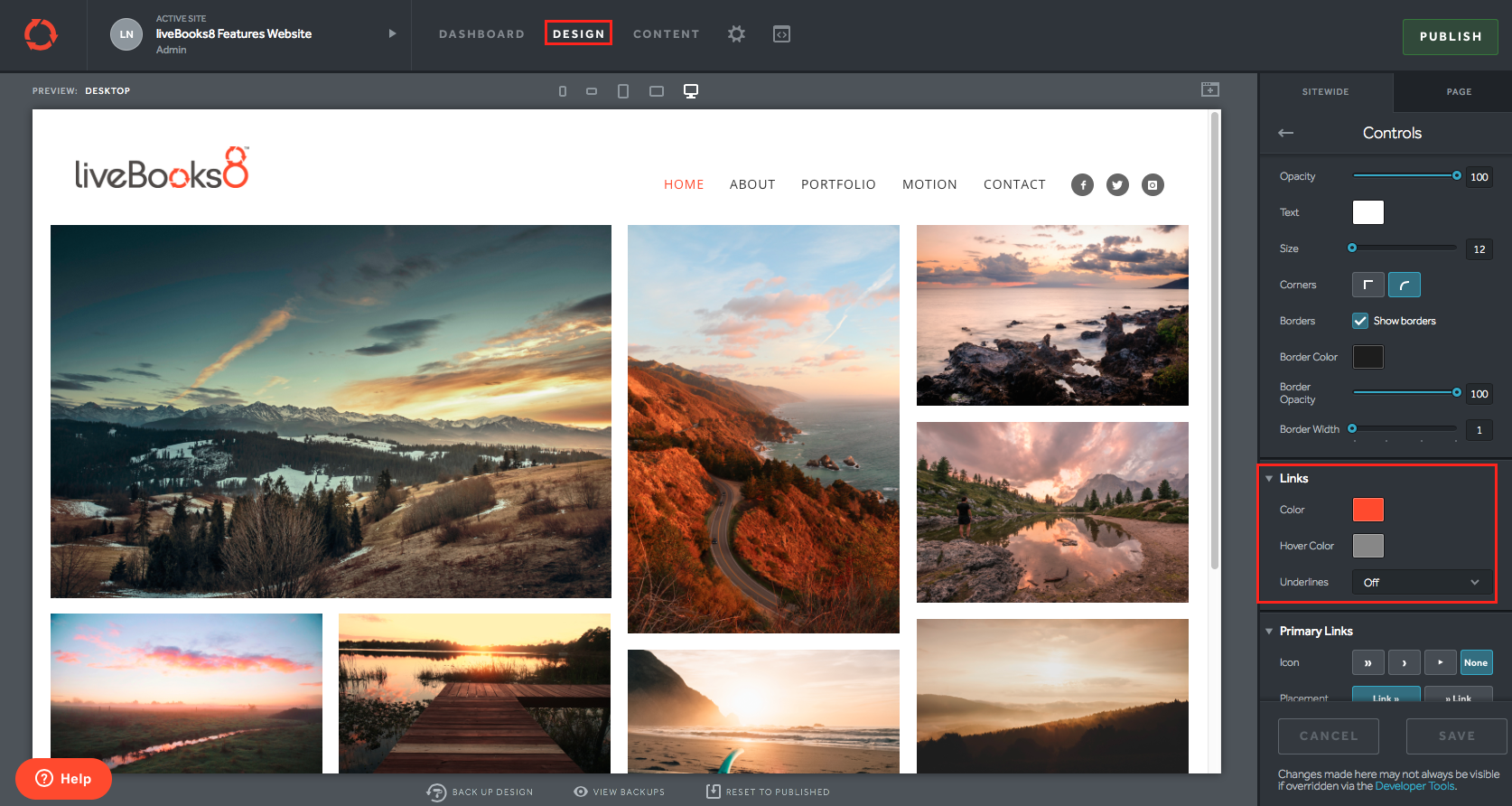Screen dimensions: 1512x806
Task: Select the tablet portrait preview icon
Action: pos(623,91)
